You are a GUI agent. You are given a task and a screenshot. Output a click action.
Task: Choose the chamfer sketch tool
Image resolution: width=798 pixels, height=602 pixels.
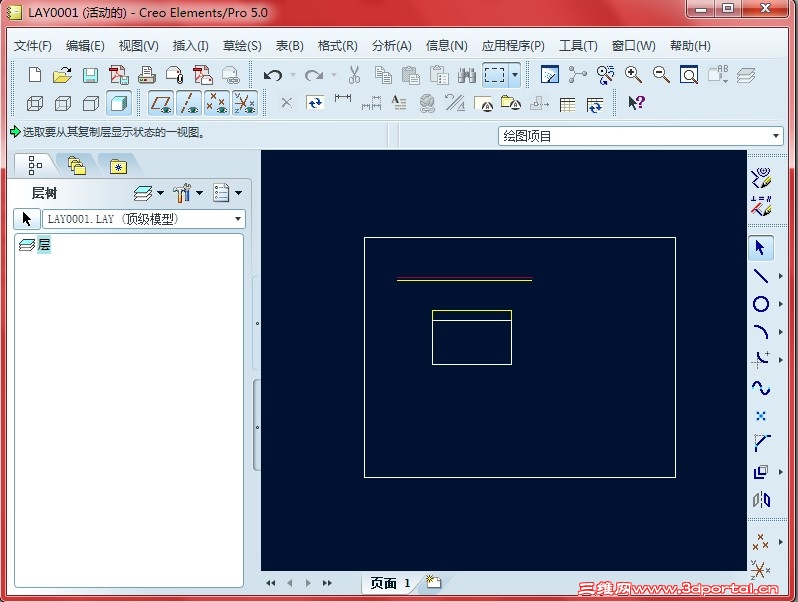761,443
